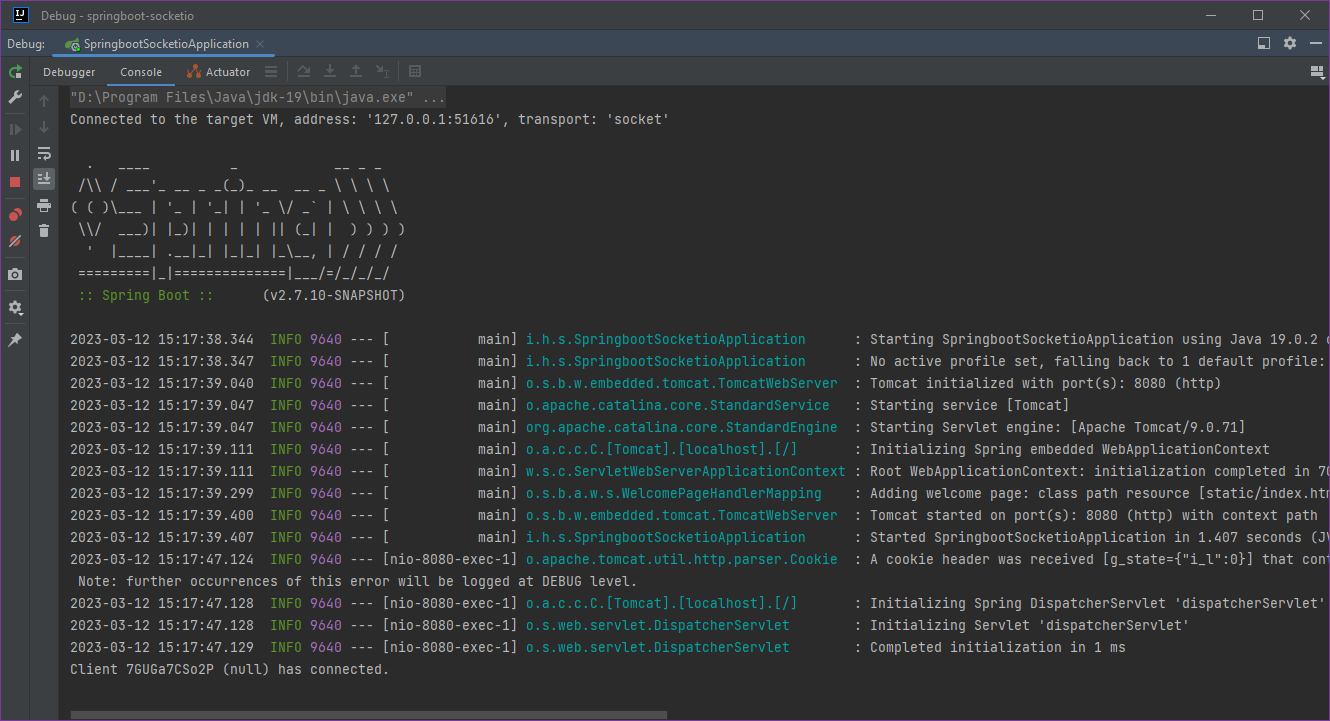Clear console output with the trash icon

44,230
